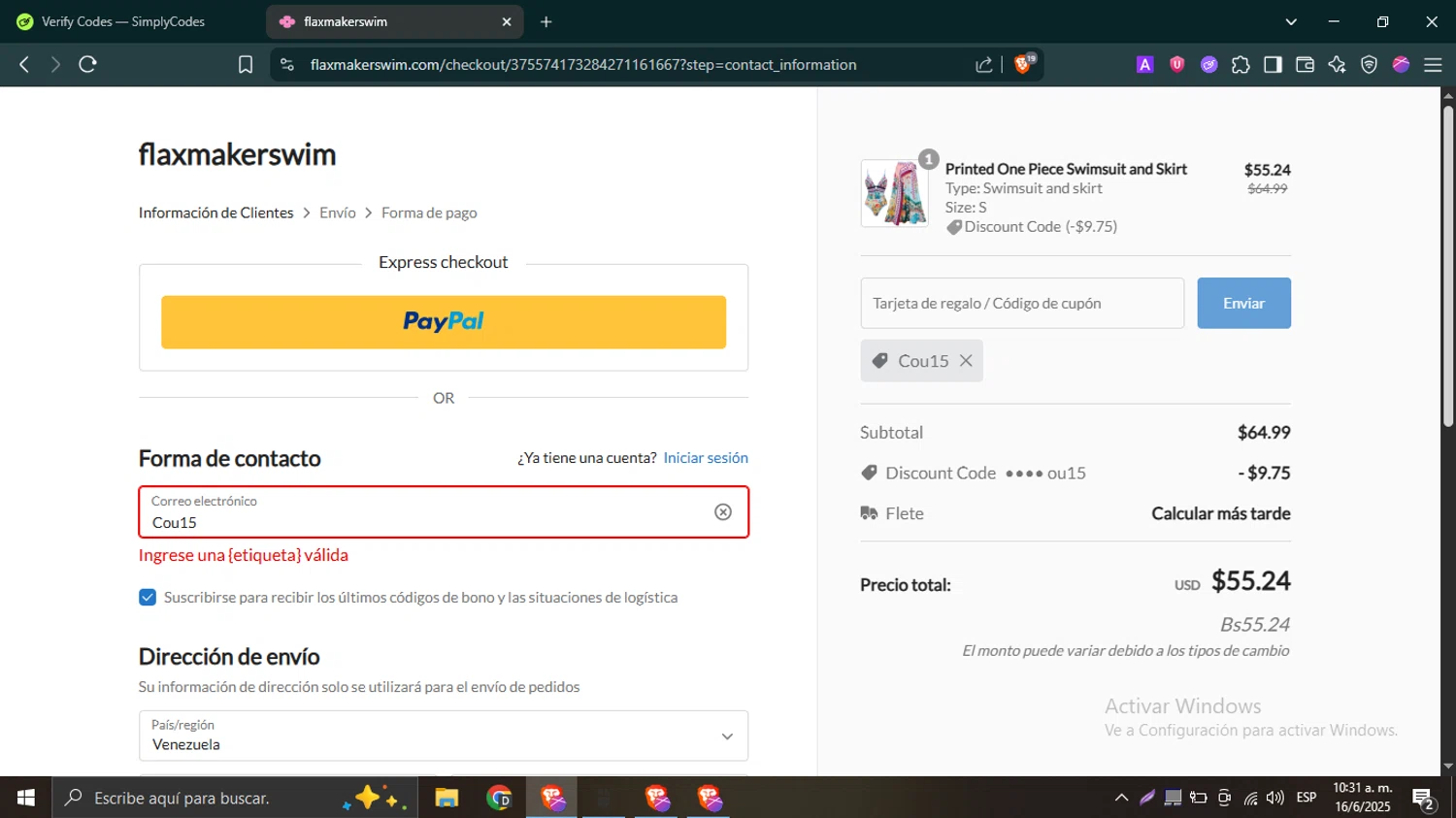The image size is (1456, 818).
Task: Focus the Tarjeta de regalo / Código de cupón field
Action: coord(1022,303)
